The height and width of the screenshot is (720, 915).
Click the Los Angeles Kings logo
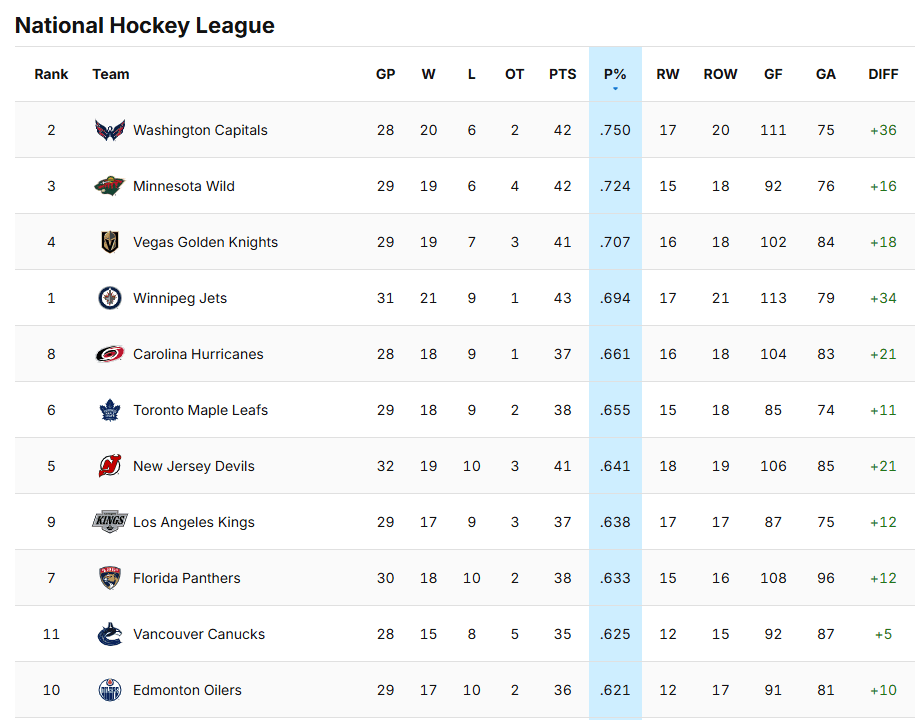click(110, 522)
